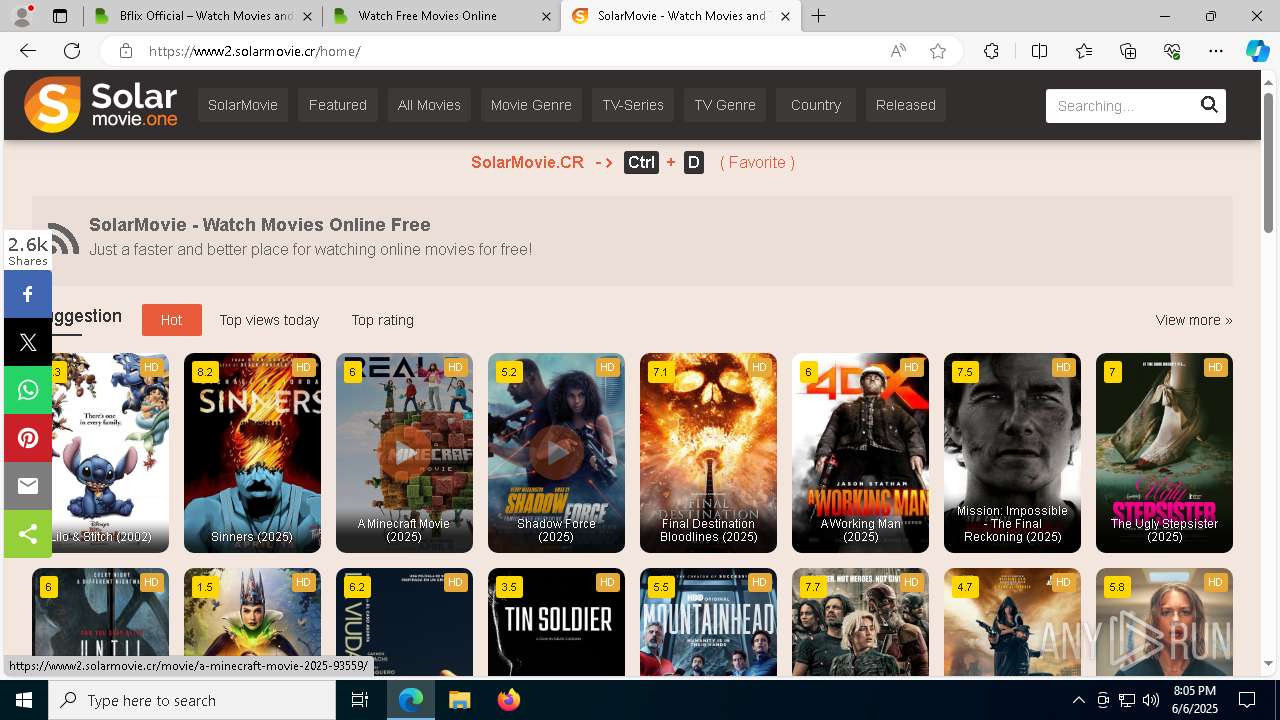Open Sinners (2025) poster
The height and width of the screenshot is (720, 1280).
tap(252, 452)
